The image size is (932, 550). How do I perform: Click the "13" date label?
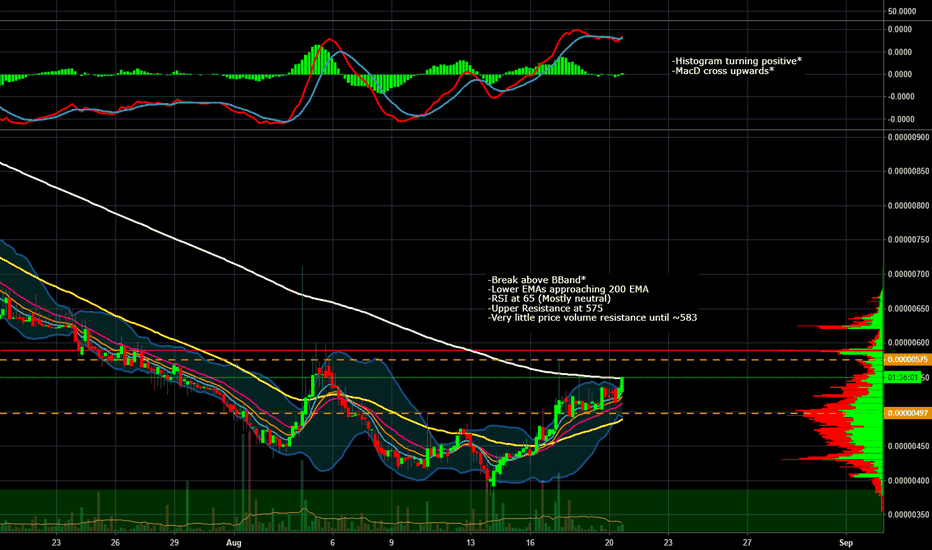click(x=471, y=543)
